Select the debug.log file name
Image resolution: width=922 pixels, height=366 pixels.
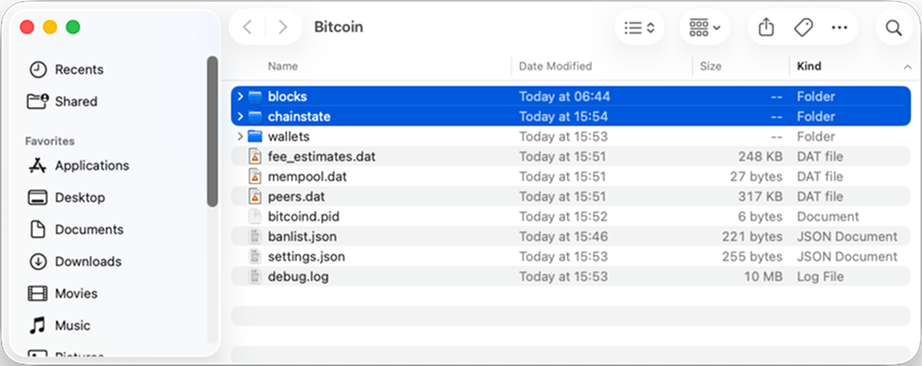[298, 277]
